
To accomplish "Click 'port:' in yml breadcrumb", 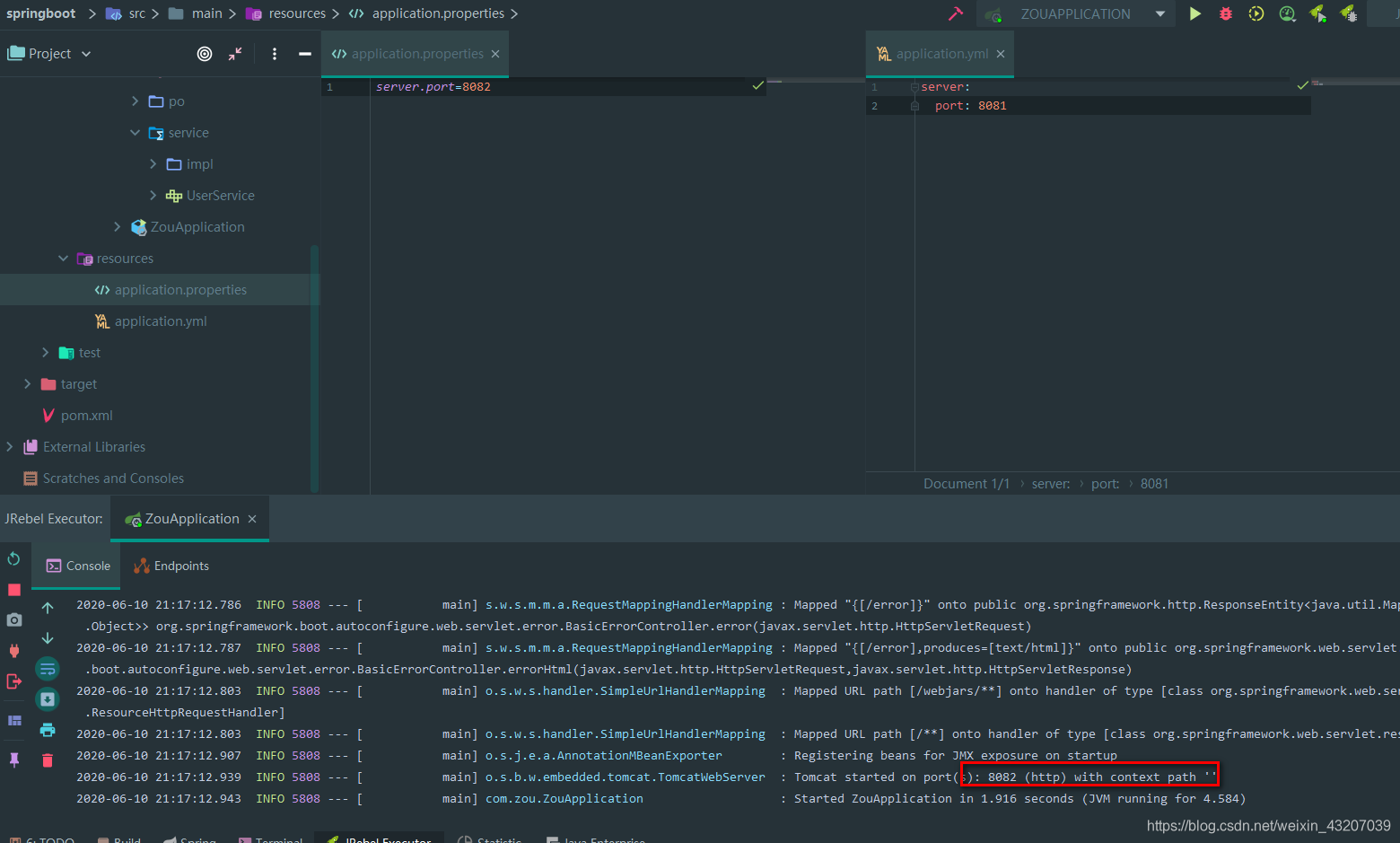I will pos(1106,484).
